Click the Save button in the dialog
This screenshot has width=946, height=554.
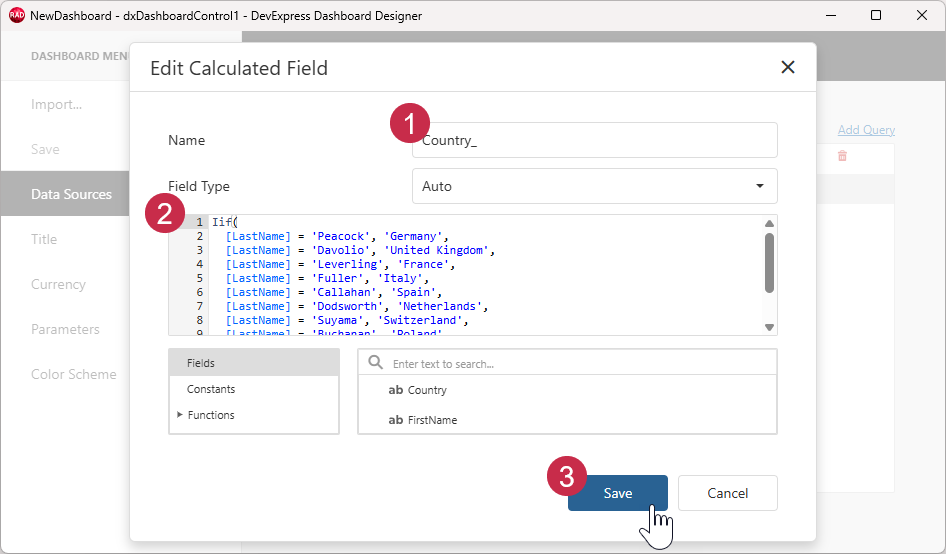(618, 493)
